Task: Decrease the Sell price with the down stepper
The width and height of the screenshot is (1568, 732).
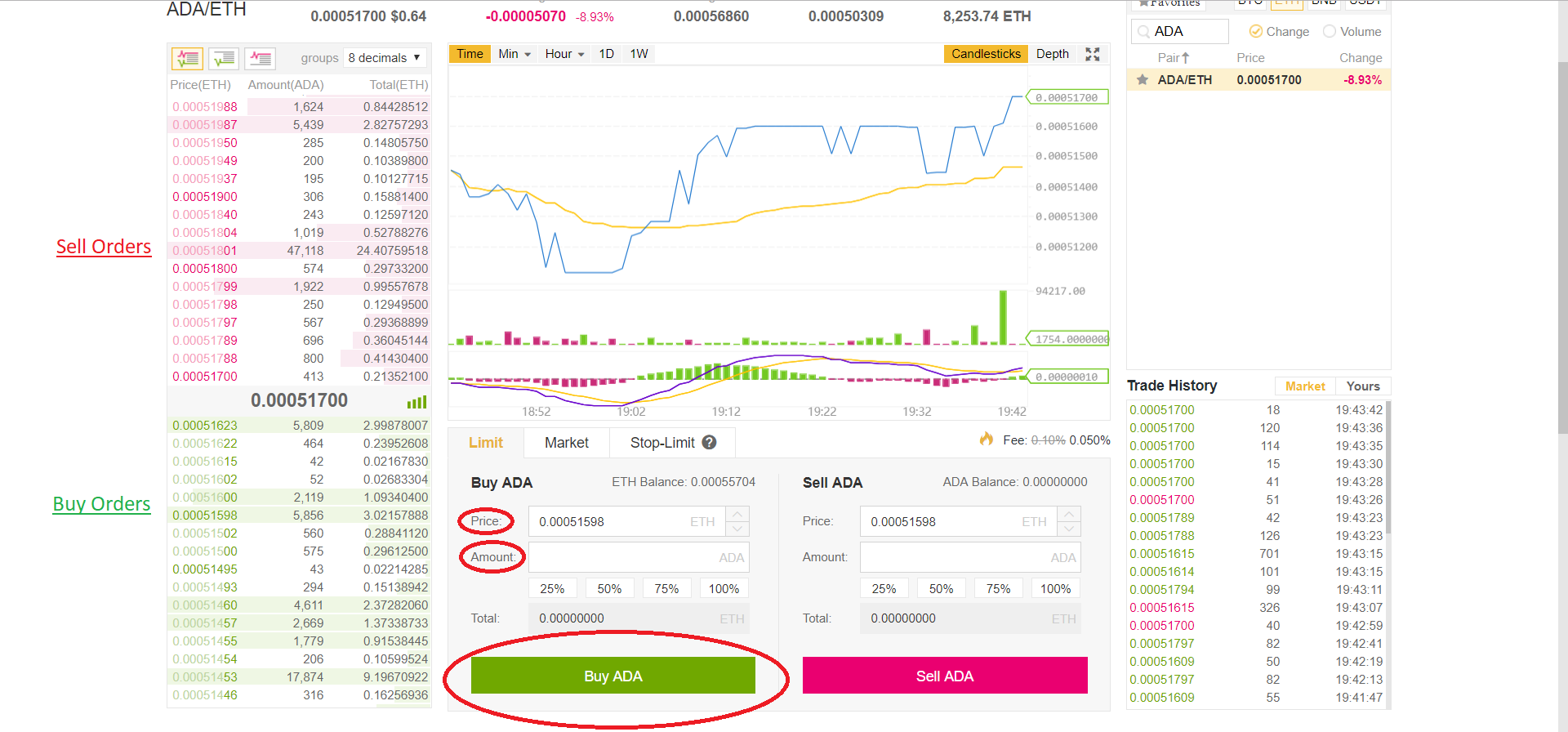Action: [1069, 529]
